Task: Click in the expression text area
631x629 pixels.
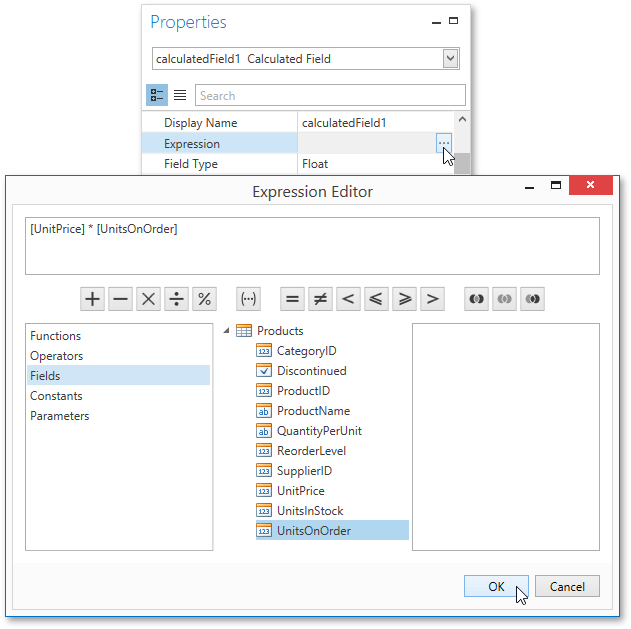Action: point(312,246)
